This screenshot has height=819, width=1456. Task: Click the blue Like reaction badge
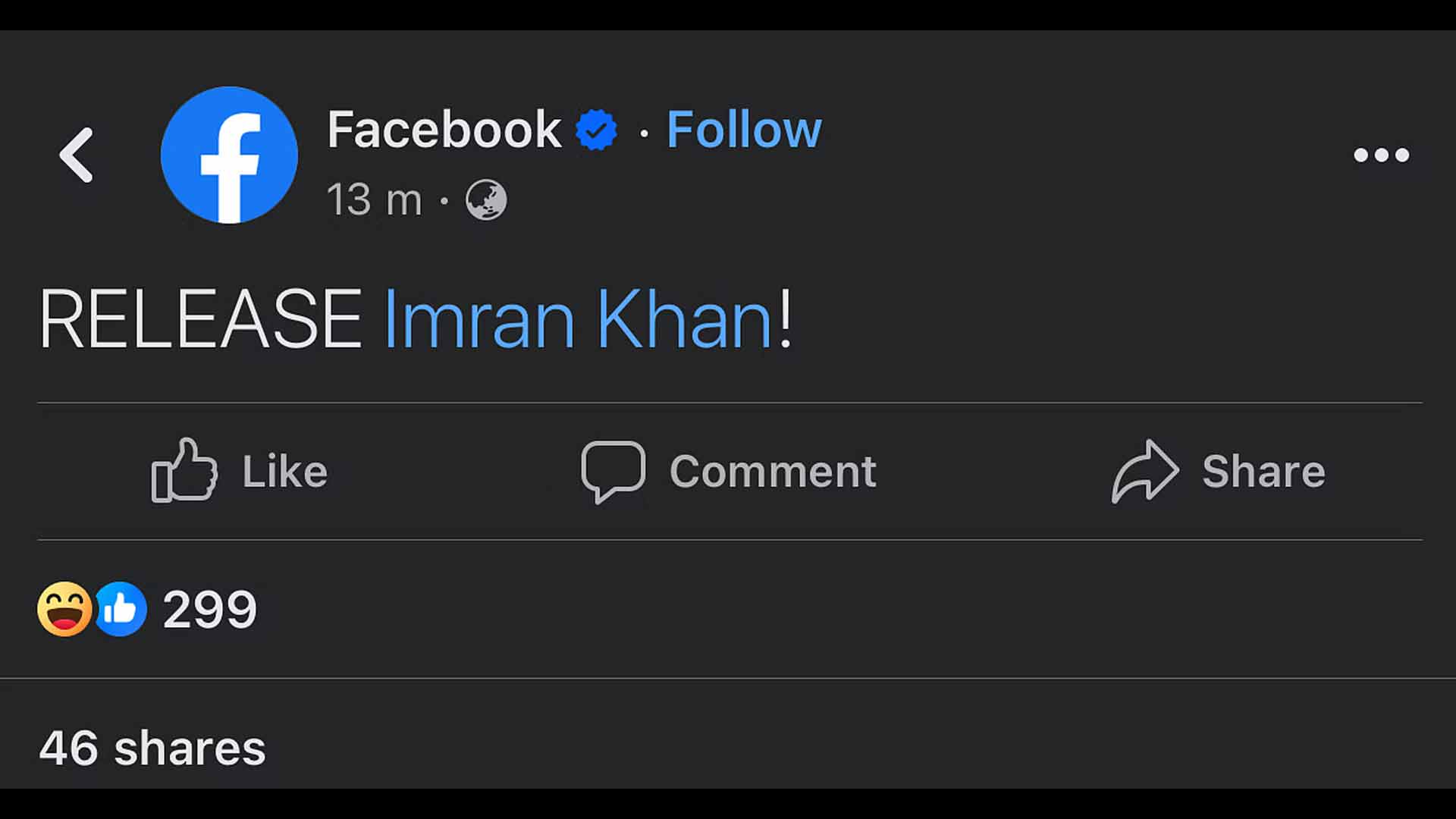pyautogui.click(x=121, y=609)
